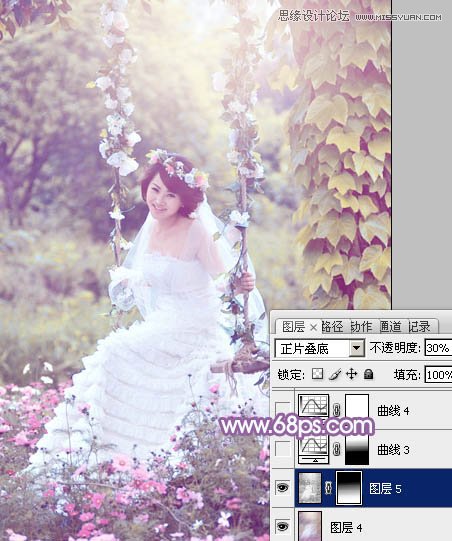Select 图层 5 image thumbnail
This screenshot has height=541, width=452.
tap(309, 488)
